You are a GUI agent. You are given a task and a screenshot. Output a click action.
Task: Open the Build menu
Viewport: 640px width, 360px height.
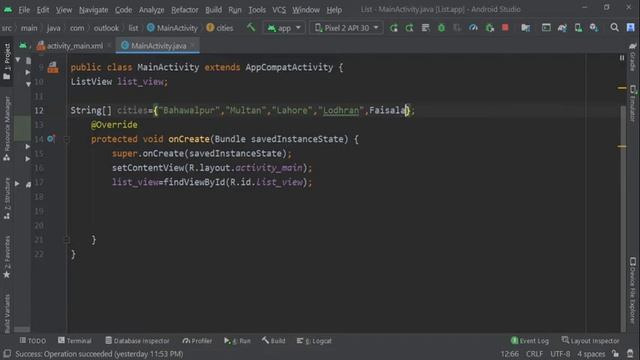point(213,10)
